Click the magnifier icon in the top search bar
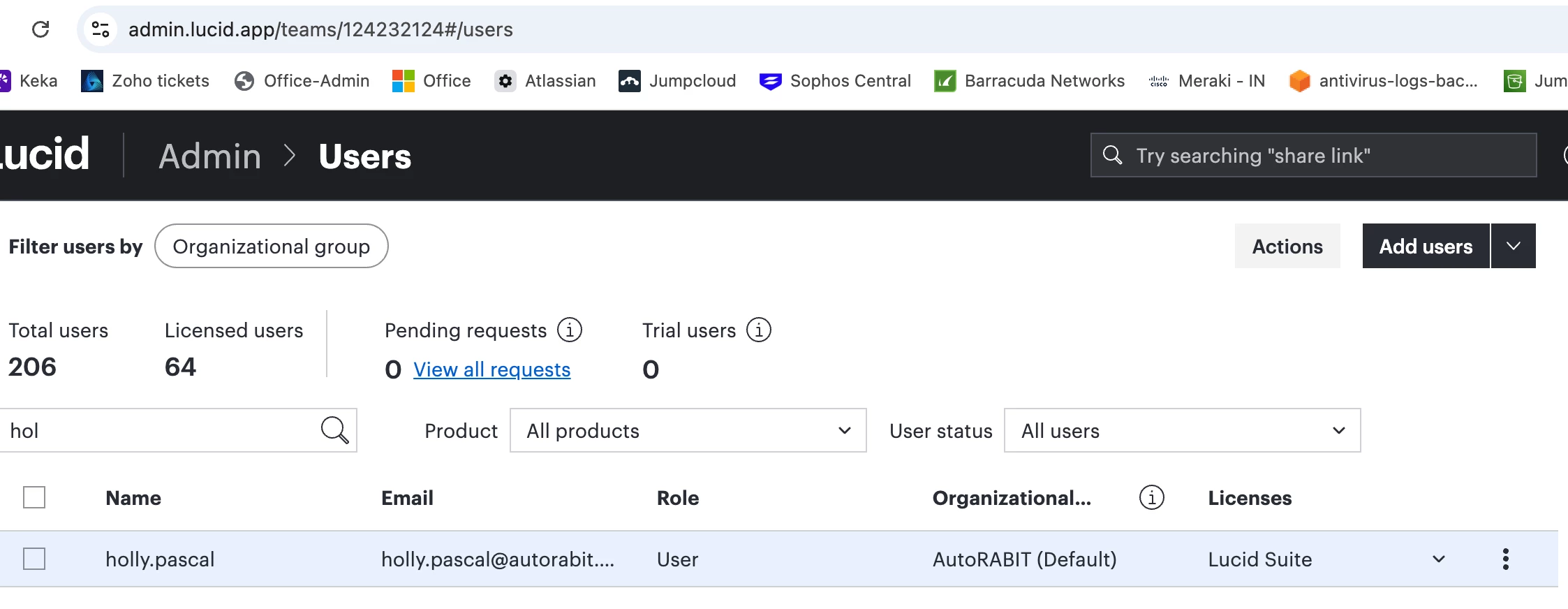The image size is (1568, 609). (1112, 155)
